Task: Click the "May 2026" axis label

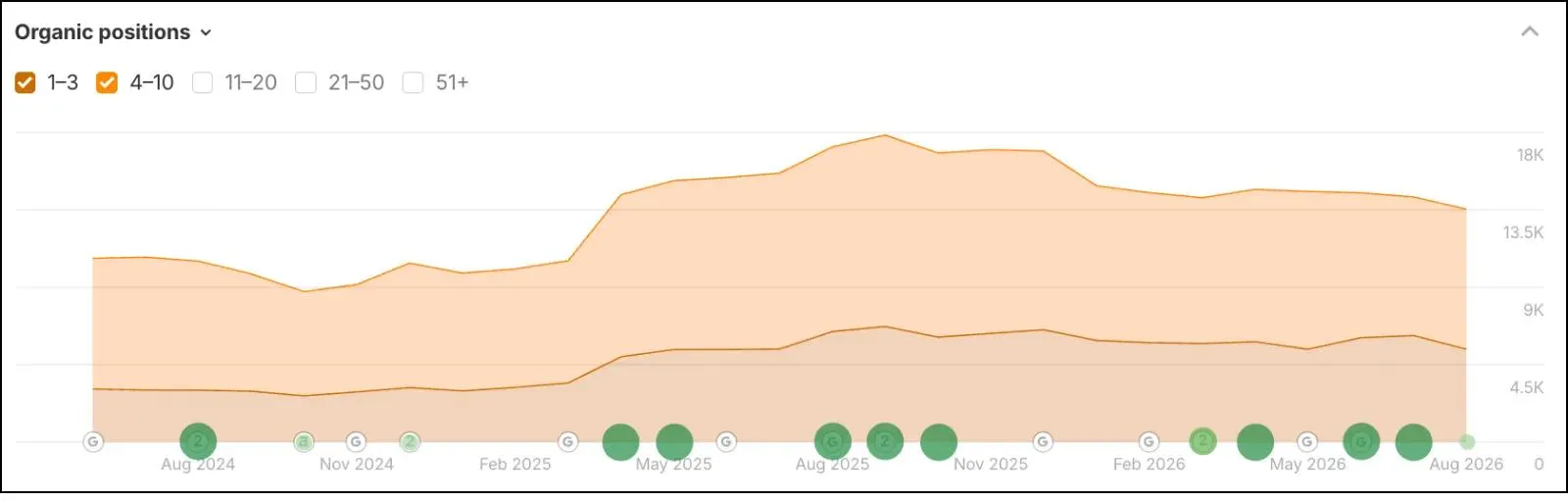Action: coord(1307,465)
